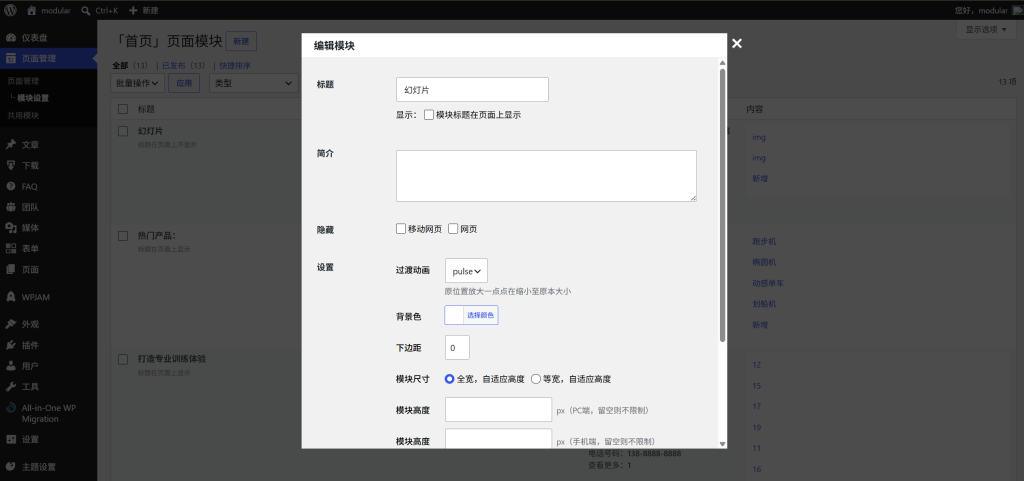This screenshot has height=481, width=1024.
Task: Click the 页面管理 sidebar icon
Action: [10, 59]
